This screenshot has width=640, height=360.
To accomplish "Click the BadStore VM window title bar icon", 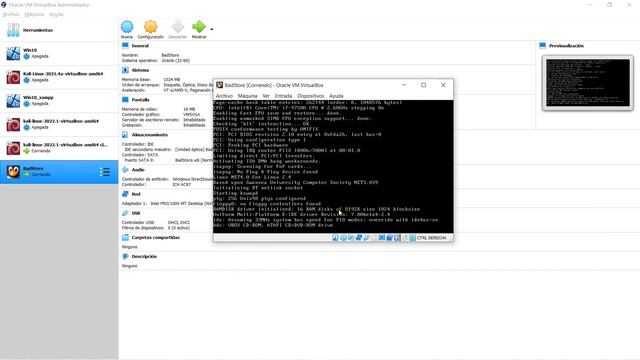I will (220, 85).
